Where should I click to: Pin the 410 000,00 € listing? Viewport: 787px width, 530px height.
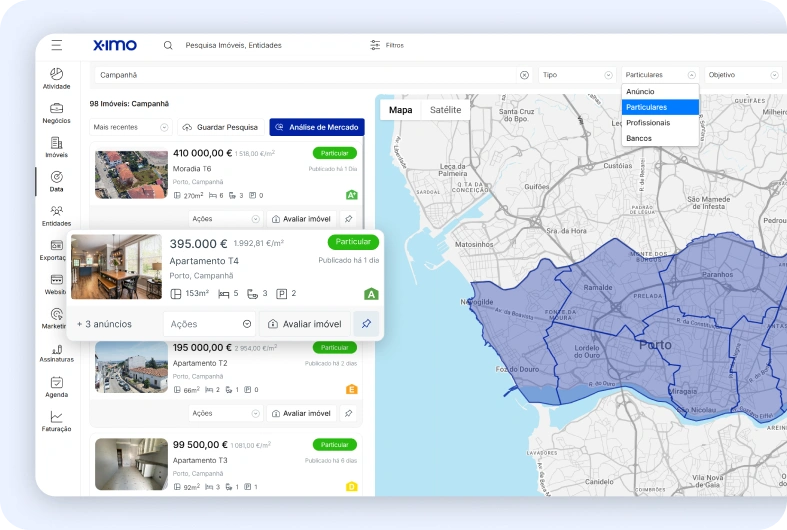coord(348,219)
